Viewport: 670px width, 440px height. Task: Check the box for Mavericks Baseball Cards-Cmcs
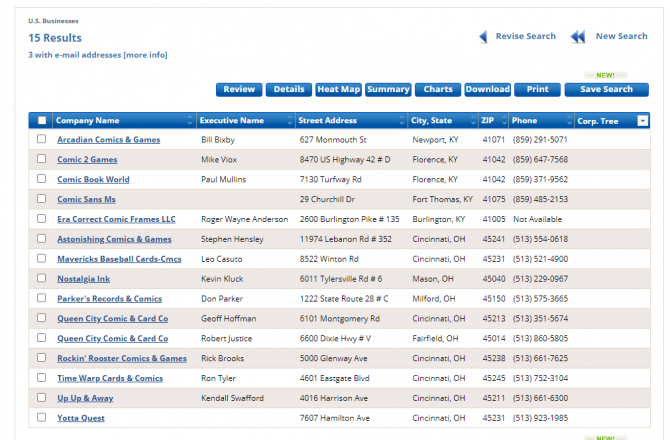[41, 258]
